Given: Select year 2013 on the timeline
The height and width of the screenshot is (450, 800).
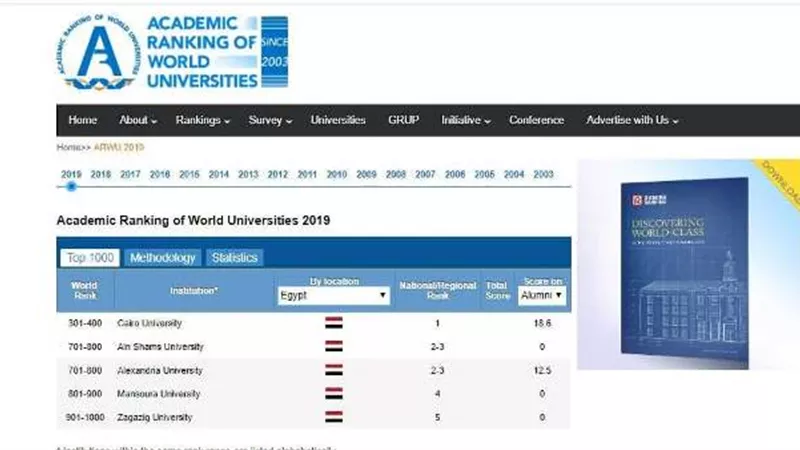Looking at the screenshot, I should 248,174.
